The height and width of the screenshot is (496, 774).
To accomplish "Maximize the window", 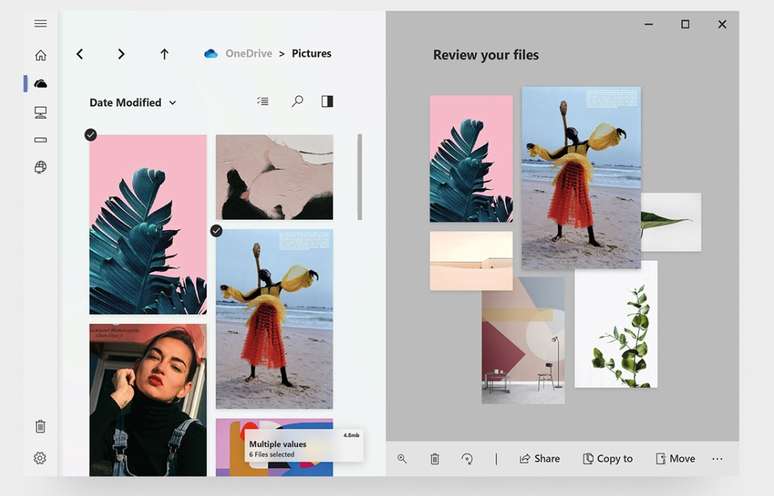I will [x=685, y=24].
